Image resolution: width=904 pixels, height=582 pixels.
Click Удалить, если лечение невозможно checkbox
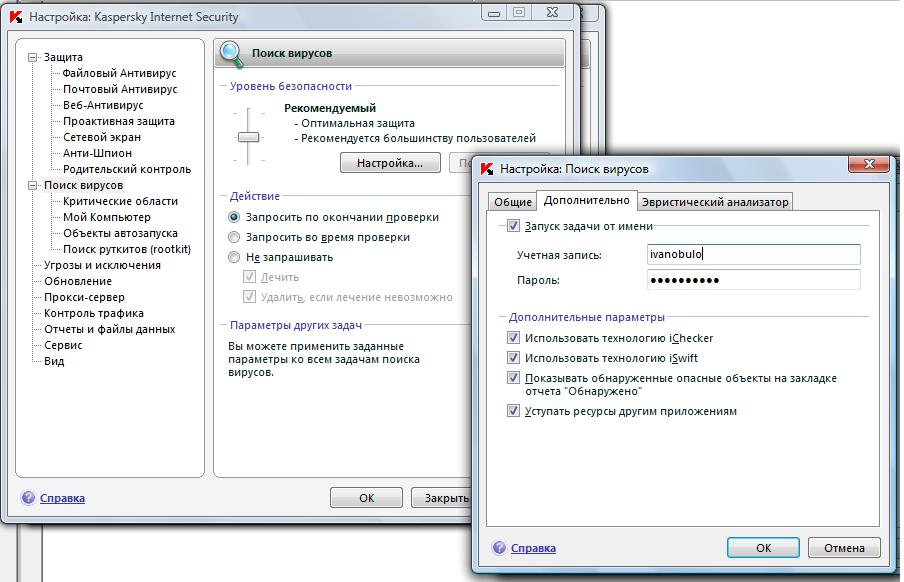pos(249,297)
